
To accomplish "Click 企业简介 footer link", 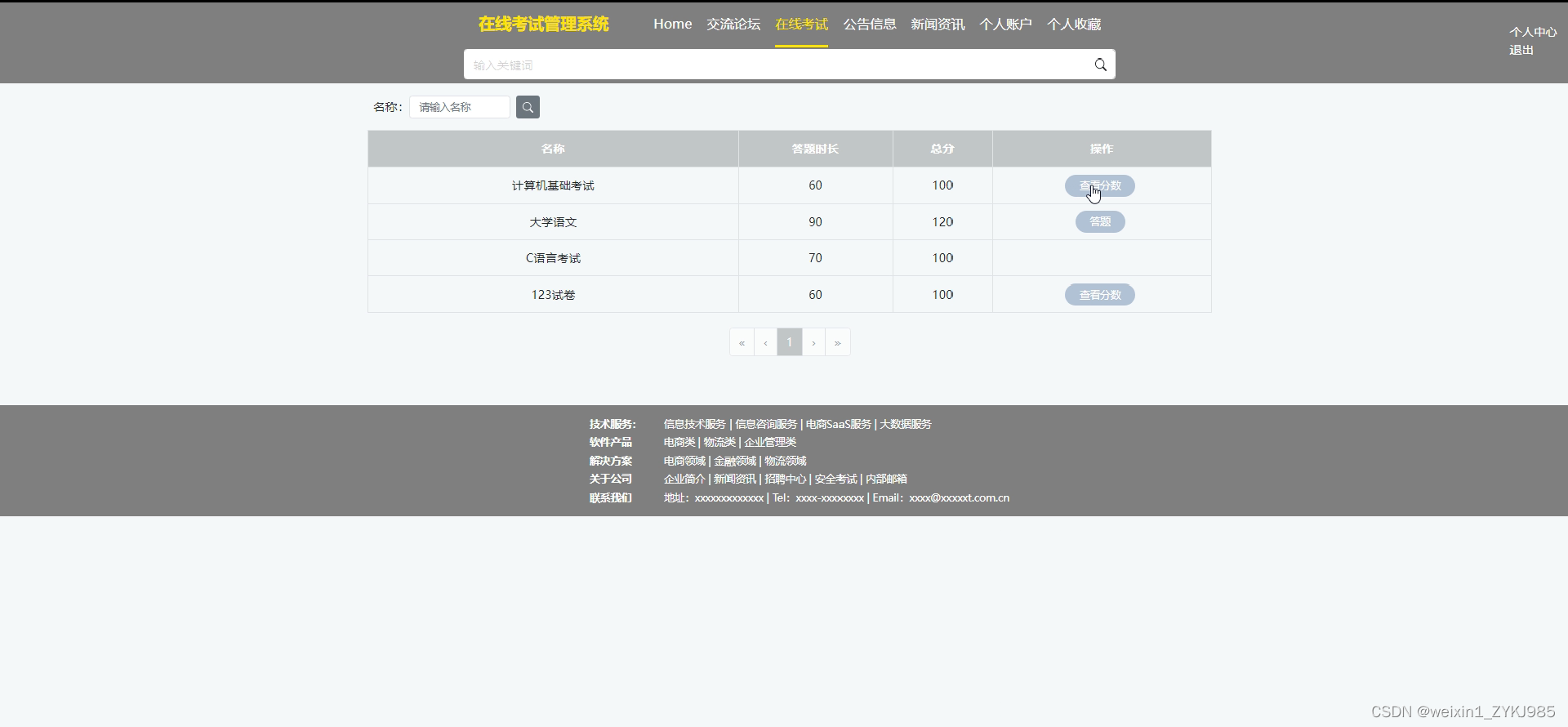I will [684, 479].
